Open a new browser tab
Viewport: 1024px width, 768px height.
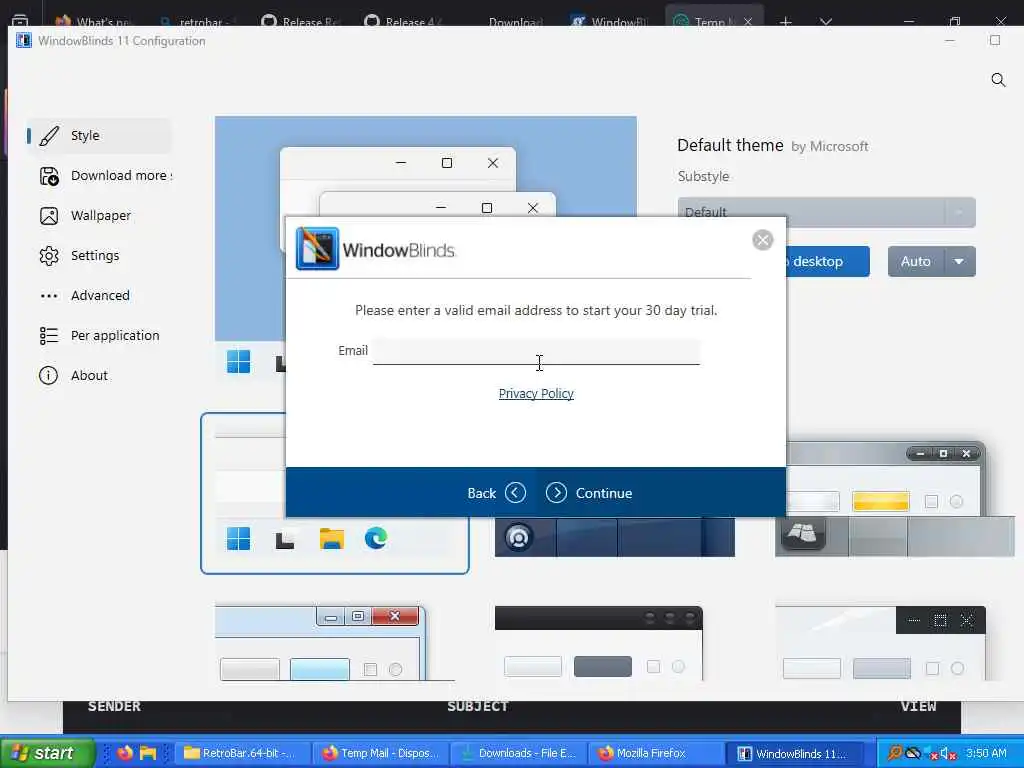click(x=786, y=22)
